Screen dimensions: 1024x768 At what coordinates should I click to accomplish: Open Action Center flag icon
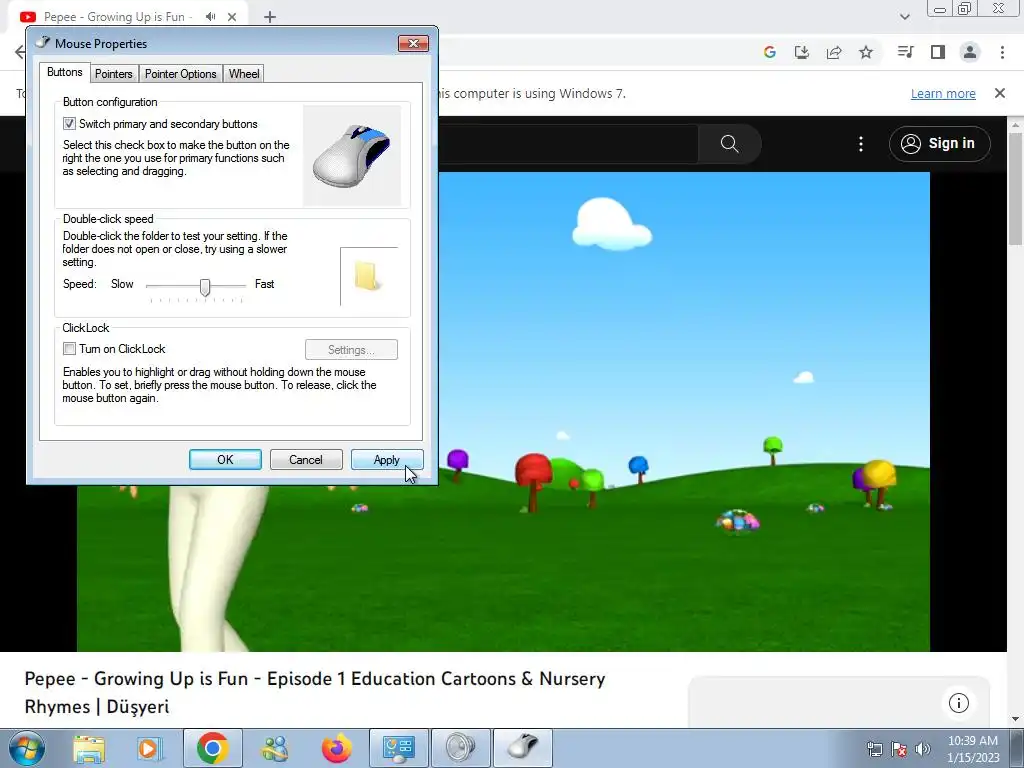(899, 749)
